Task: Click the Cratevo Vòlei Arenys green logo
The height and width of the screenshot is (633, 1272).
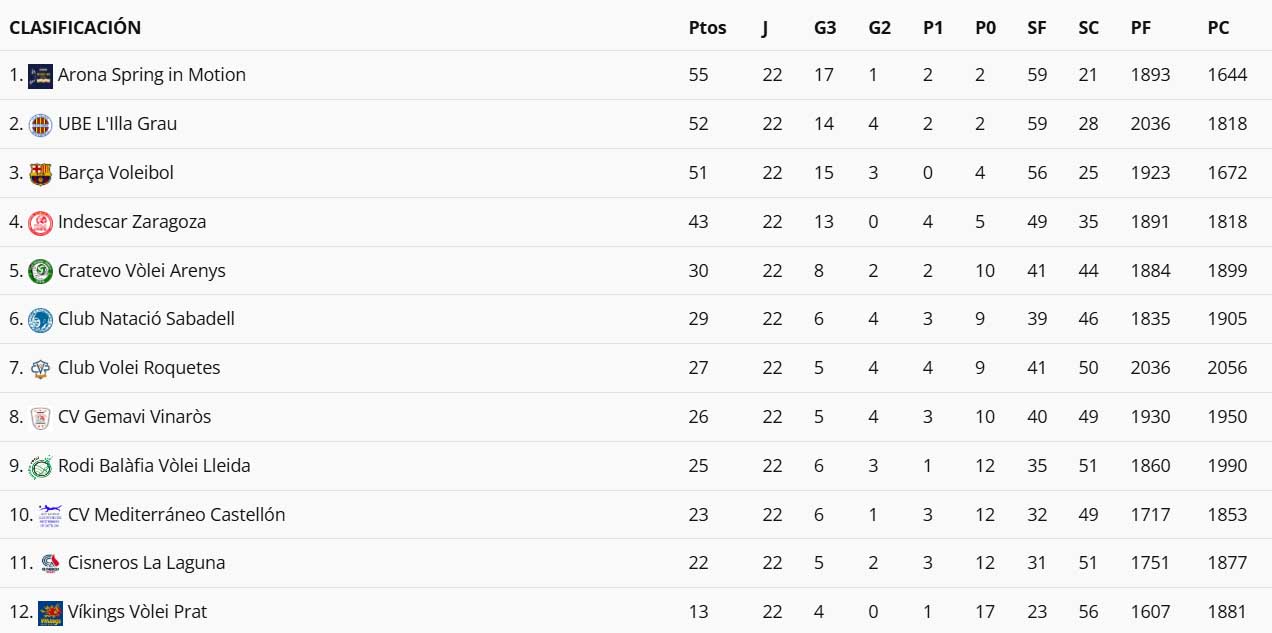Action: [40, 271]
